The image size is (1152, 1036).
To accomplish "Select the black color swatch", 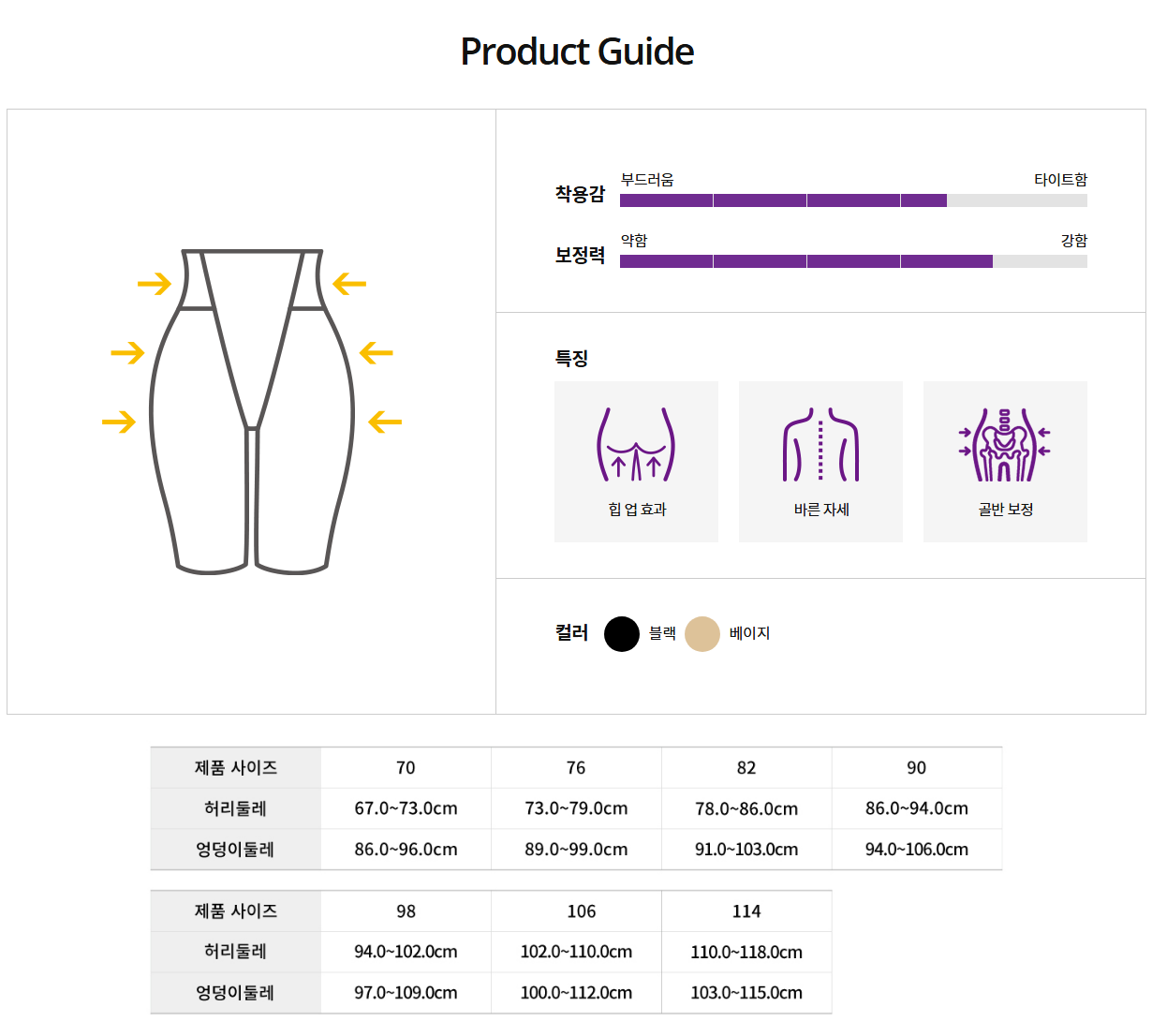I will click(621, 634).
